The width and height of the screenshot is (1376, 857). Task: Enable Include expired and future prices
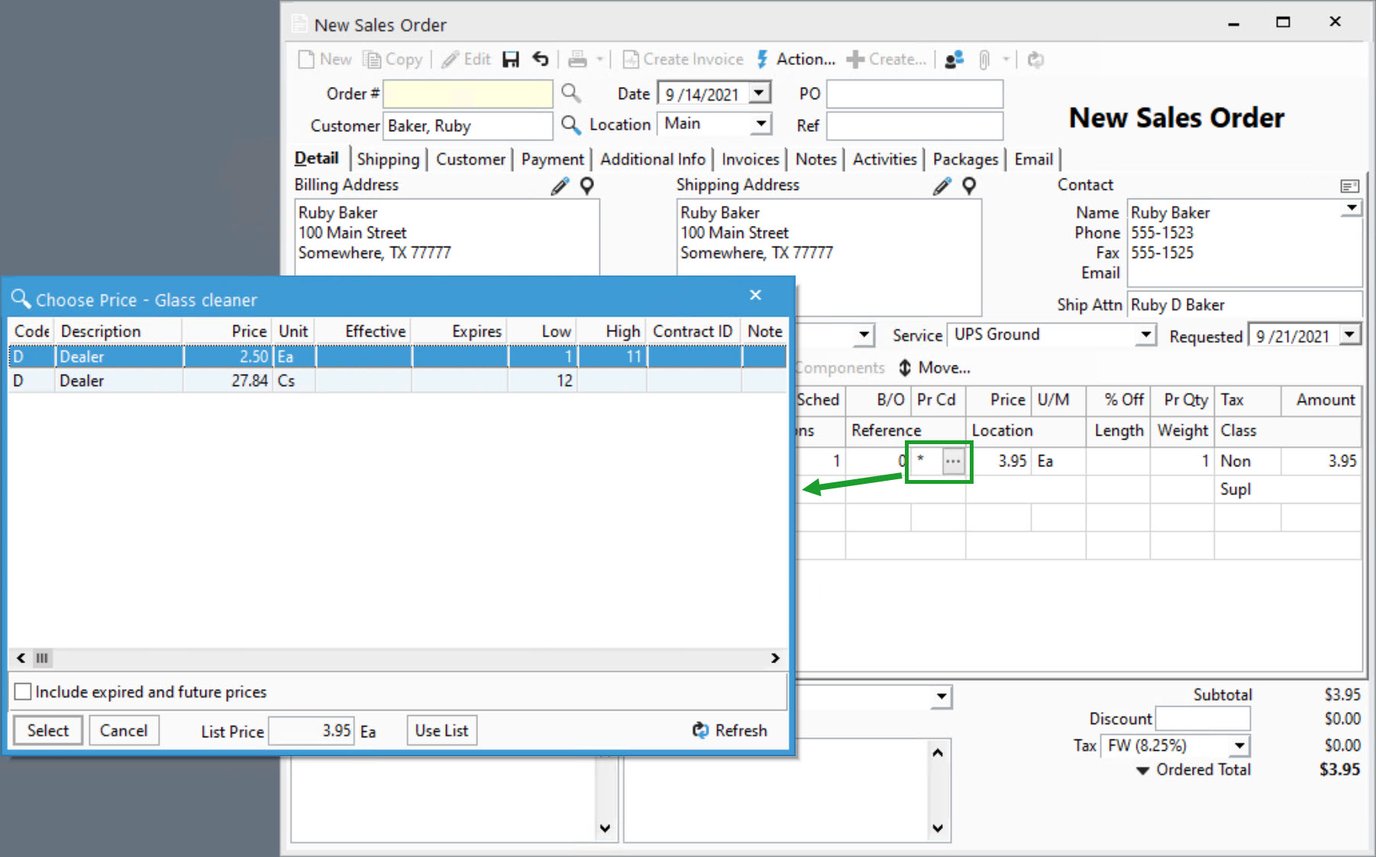[x=23, y=691]
